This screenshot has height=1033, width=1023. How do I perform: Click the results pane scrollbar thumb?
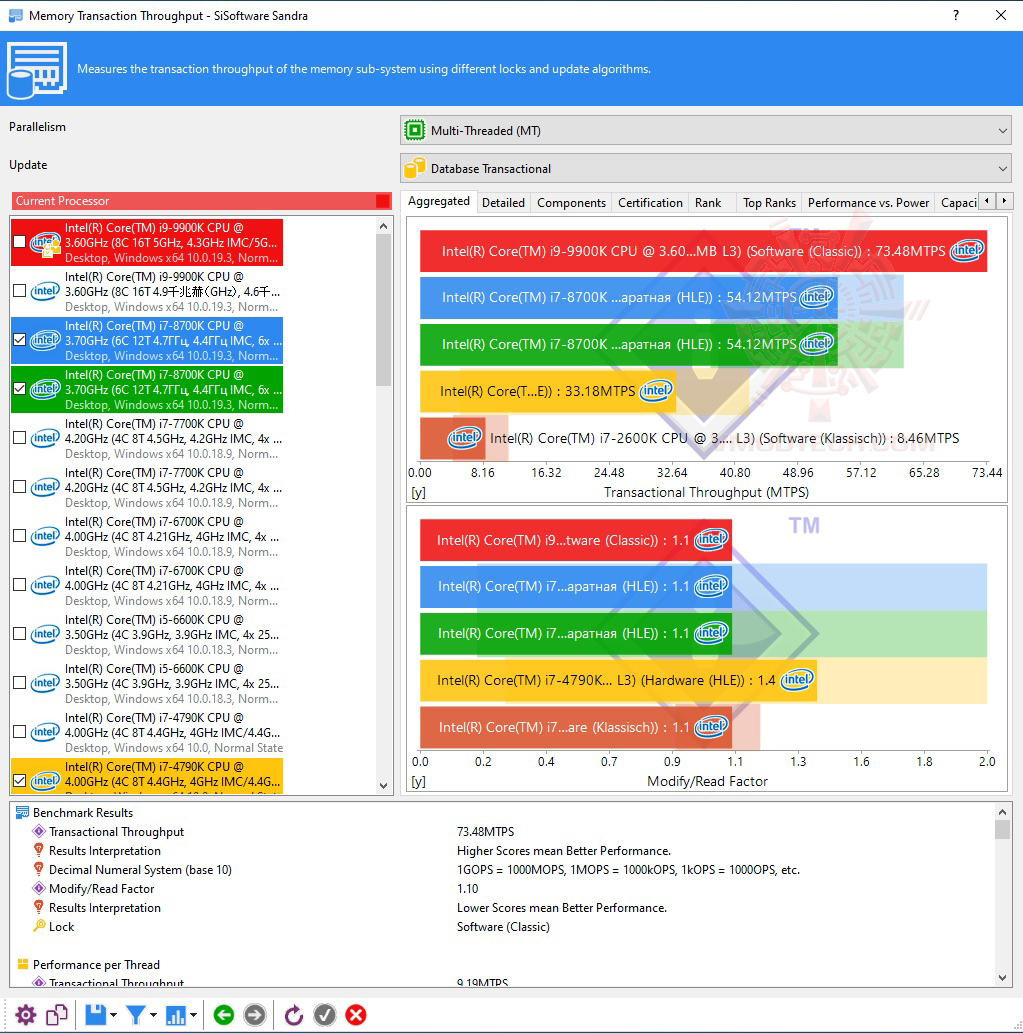click(x=1002, y=829)
